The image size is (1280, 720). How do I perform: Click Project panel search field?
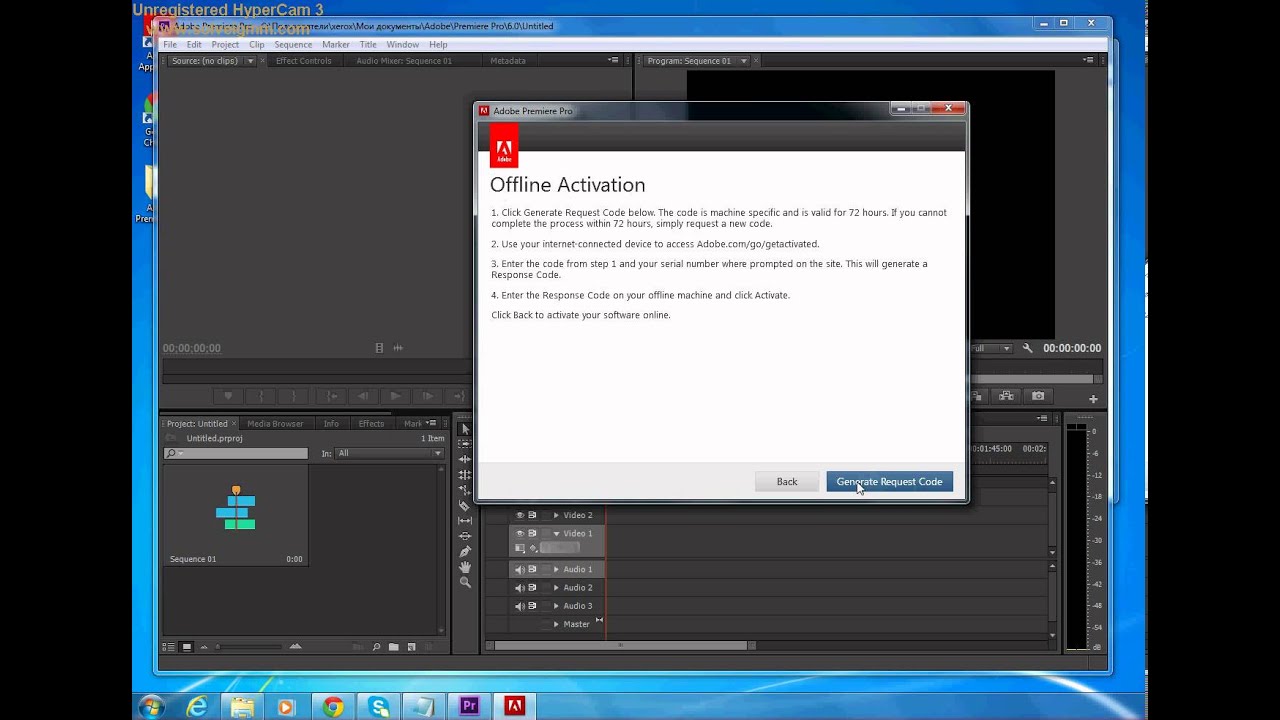pyautogui.click(x=236, y=453)
